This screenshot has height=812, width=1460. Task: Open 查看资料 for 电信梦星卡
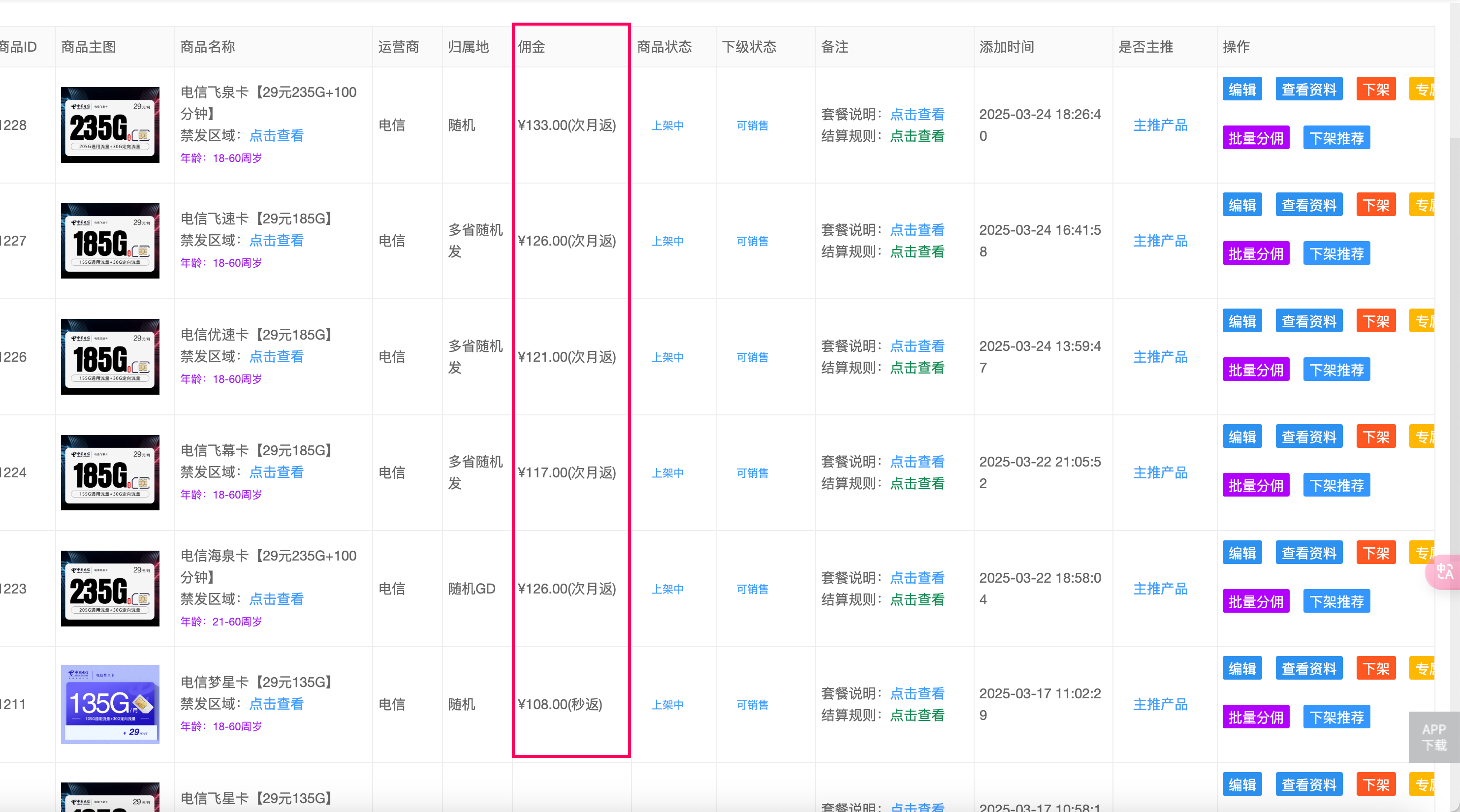[1309, 669]
